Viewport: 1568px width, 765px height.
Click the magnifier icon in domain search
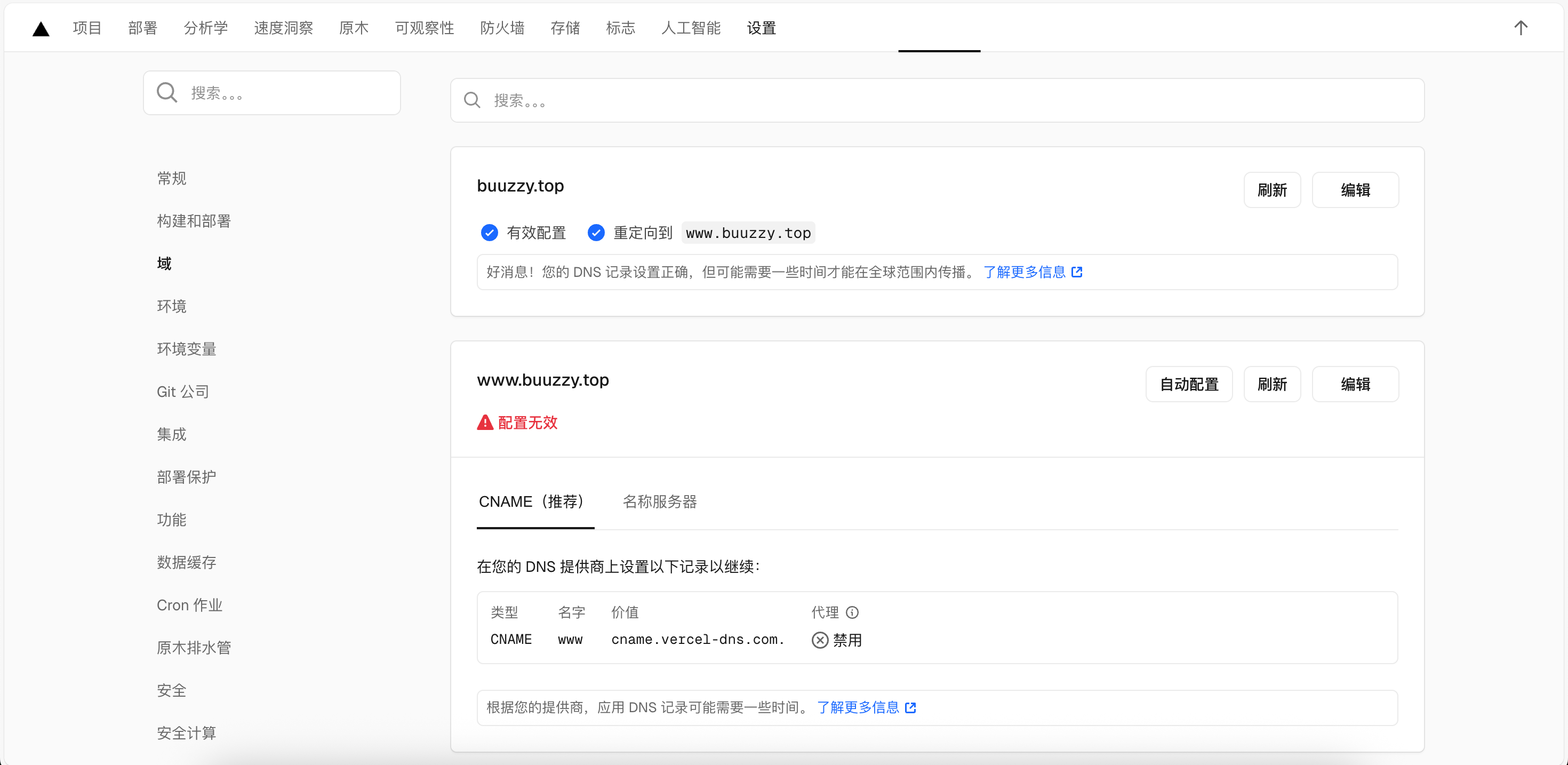(473, 100)
